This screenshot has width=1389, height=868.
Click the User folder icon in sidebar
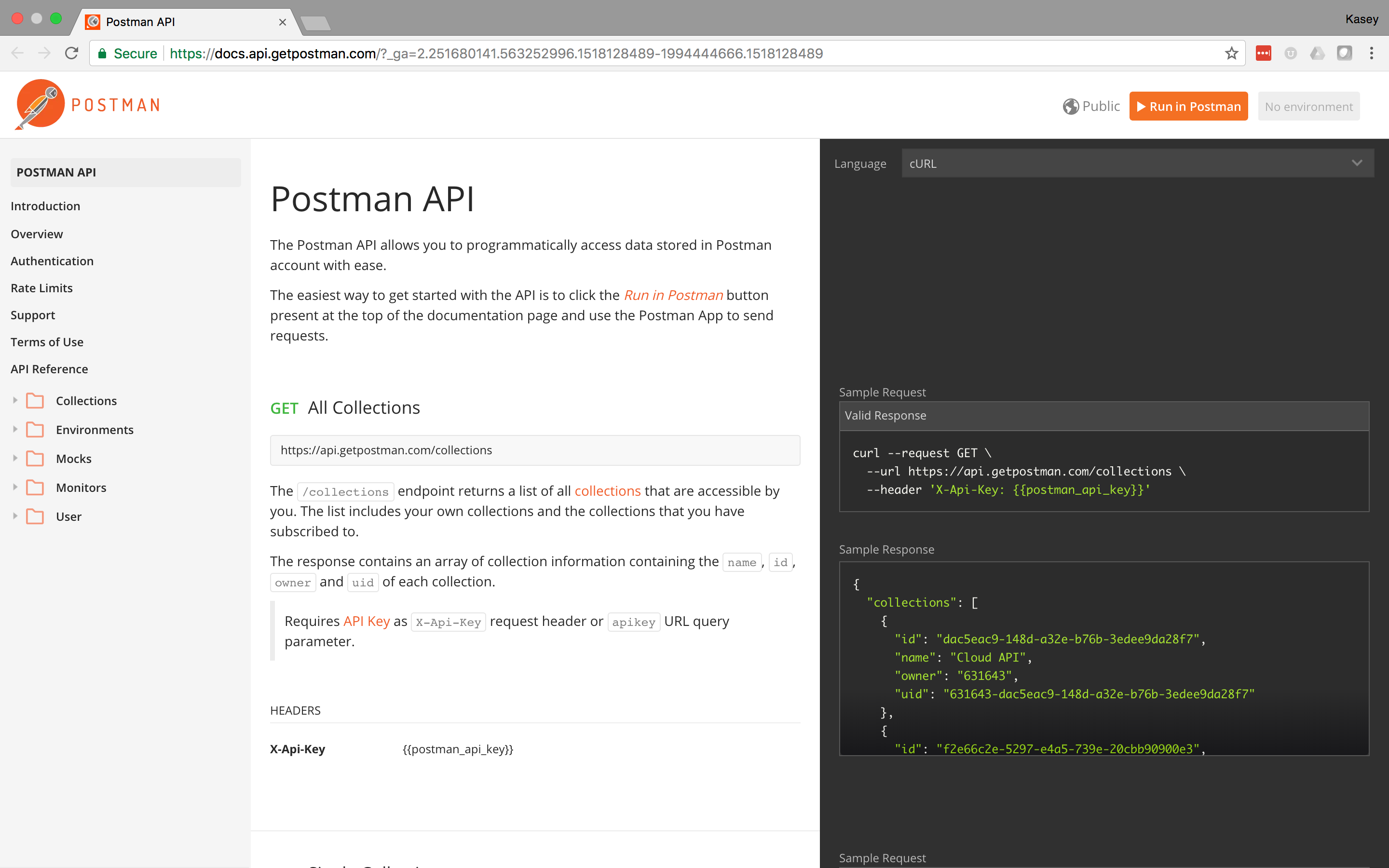pos(36,516)
